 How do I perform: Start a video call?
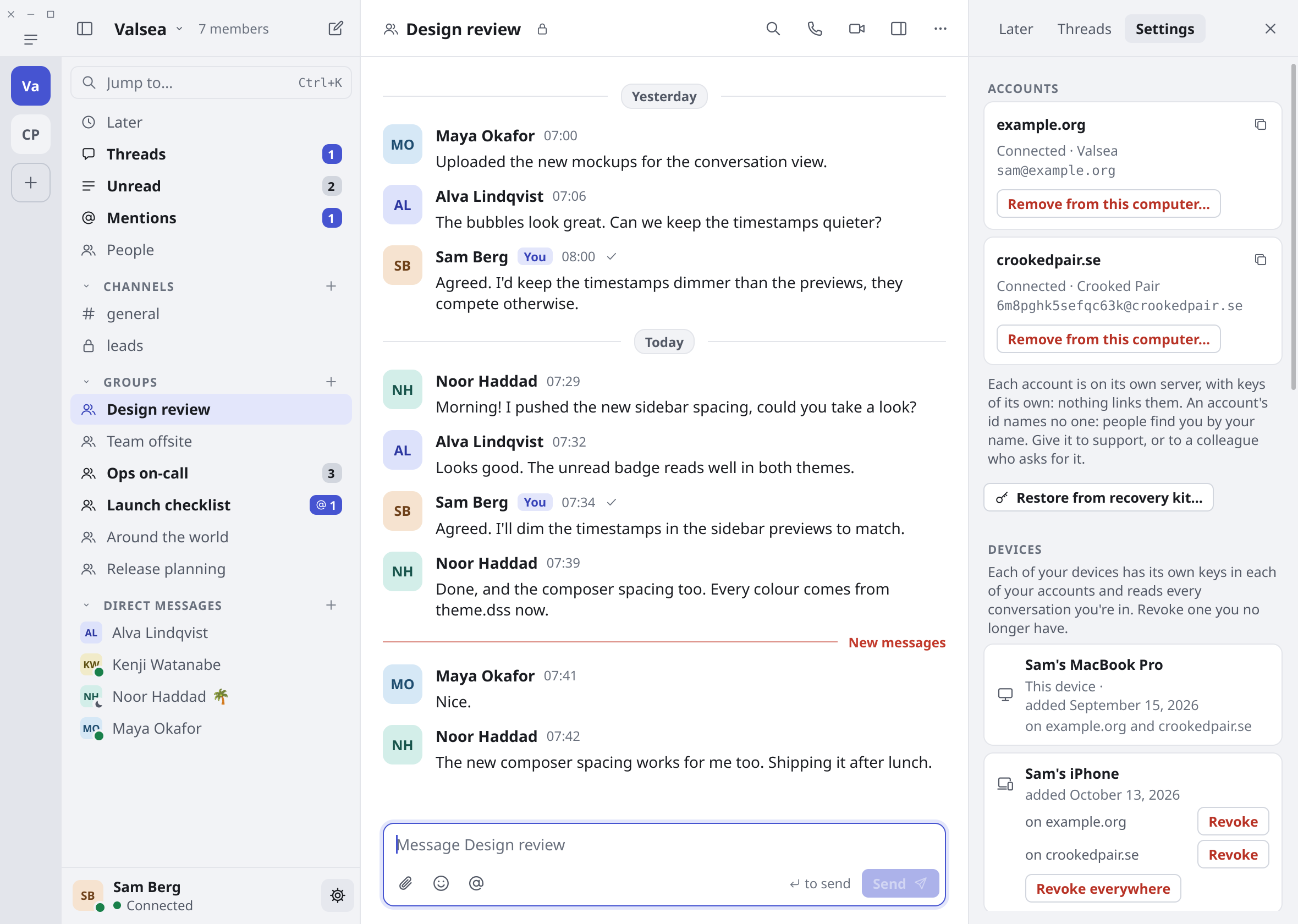[856, 29]
